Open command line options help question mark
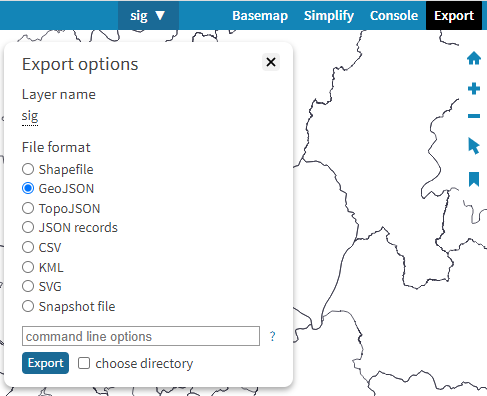 (x=273, y=336)
